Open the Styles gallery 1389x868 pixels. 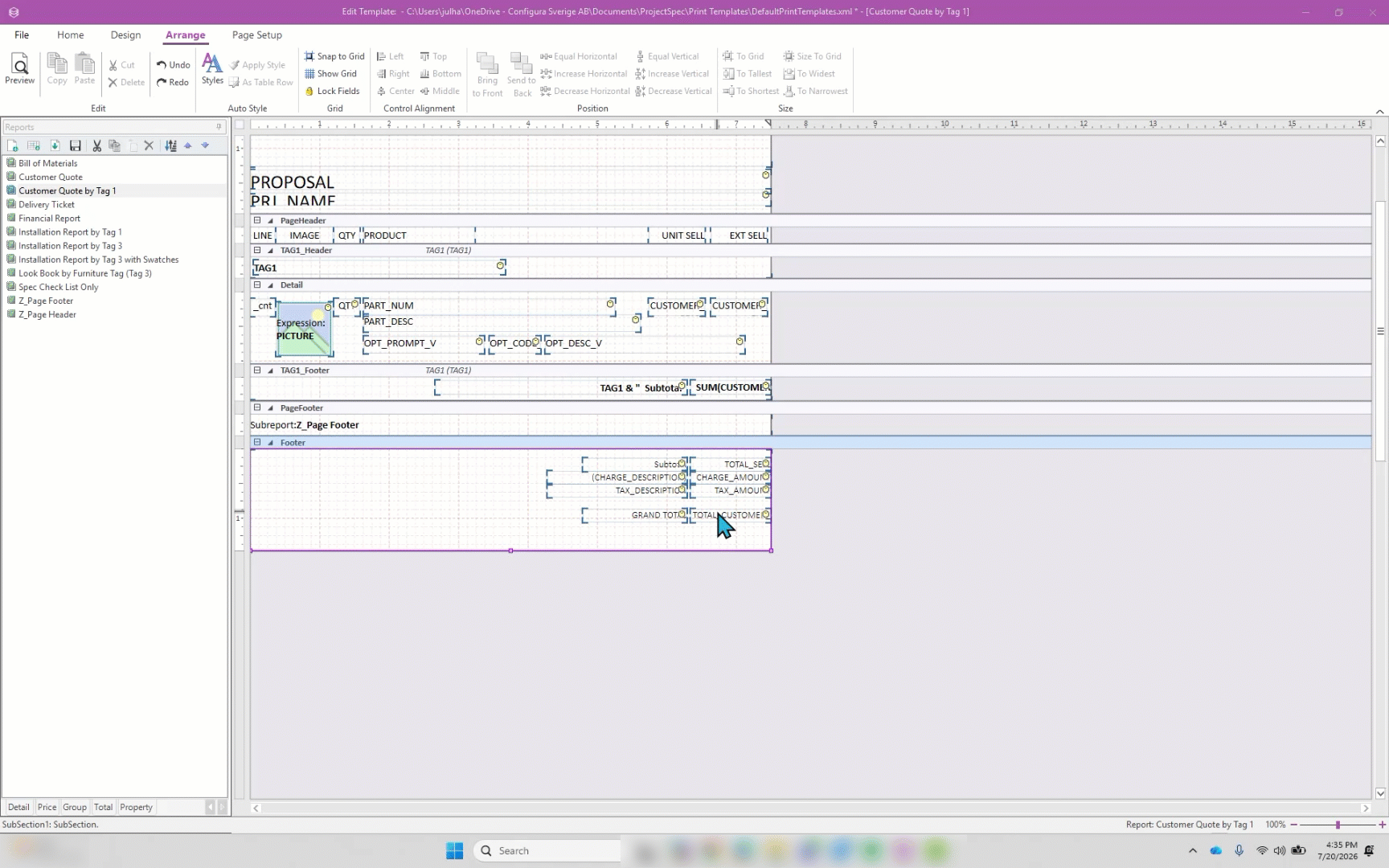pos(212,69)
